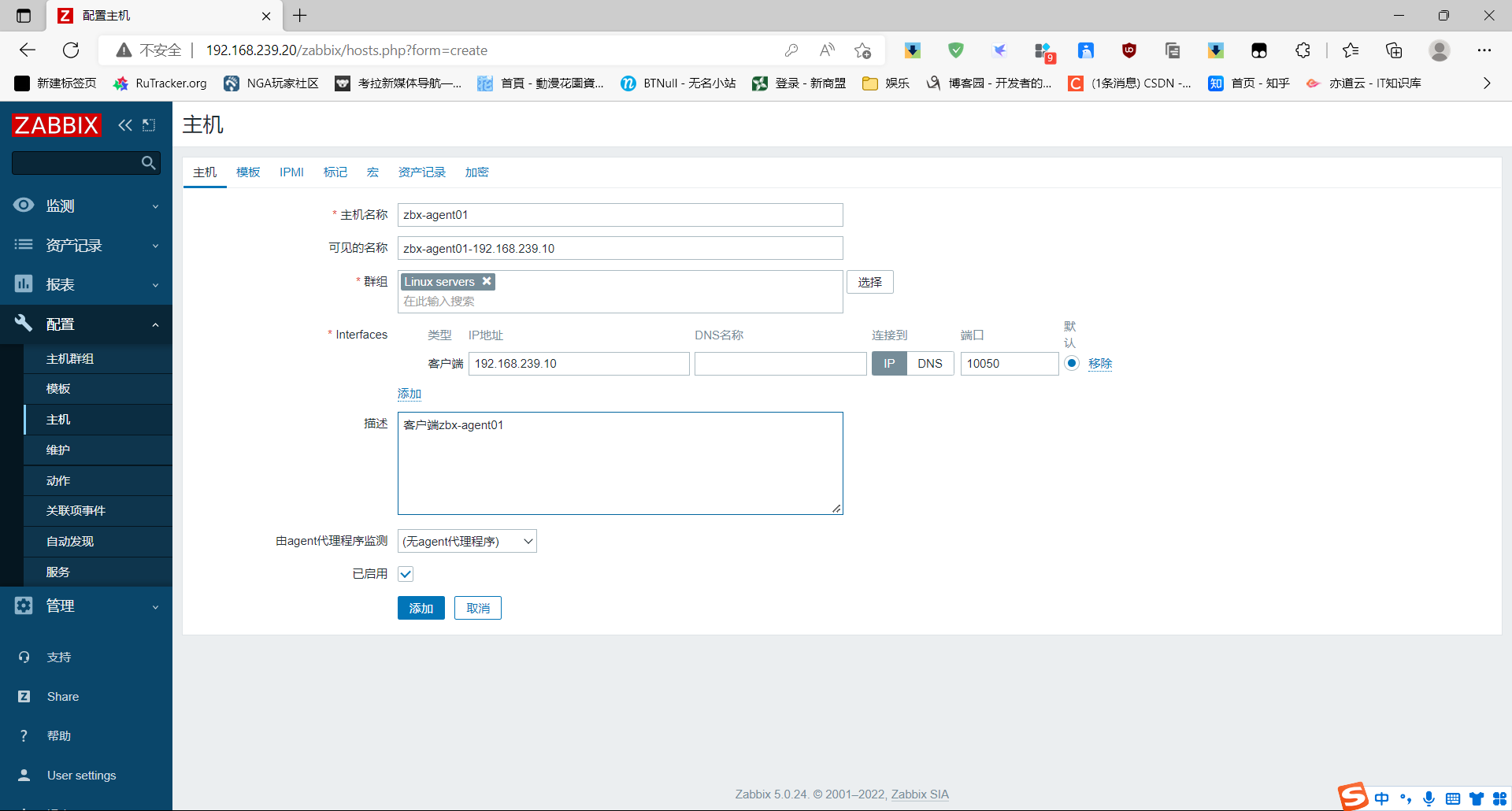Open the favorites list icon

click(x=1351, y=50)
